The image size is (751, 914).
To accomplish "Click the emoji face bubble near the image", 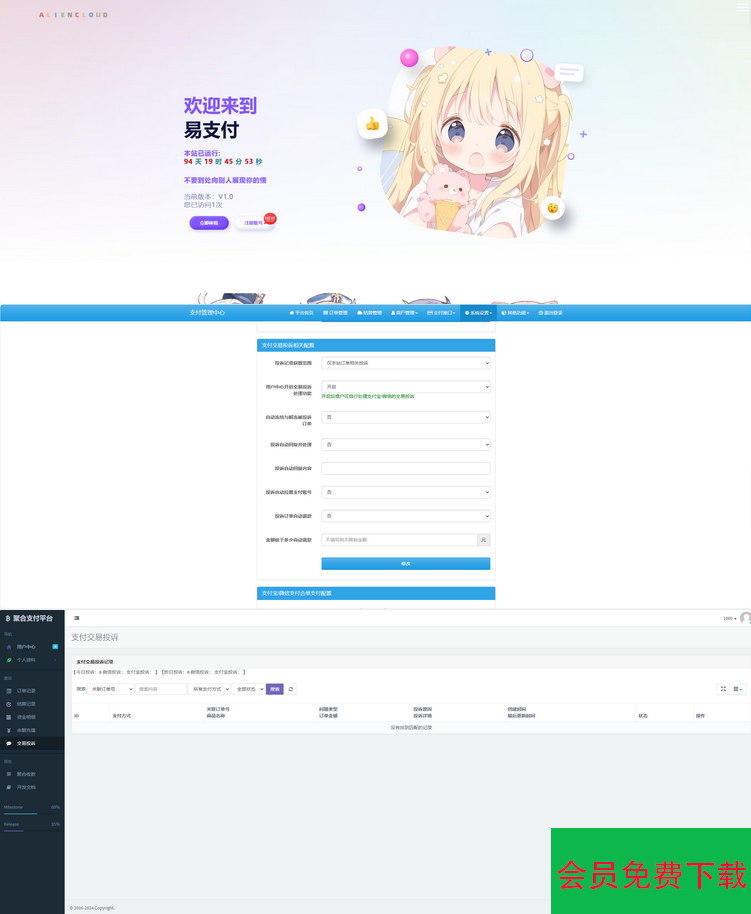I will coord(552,208).
